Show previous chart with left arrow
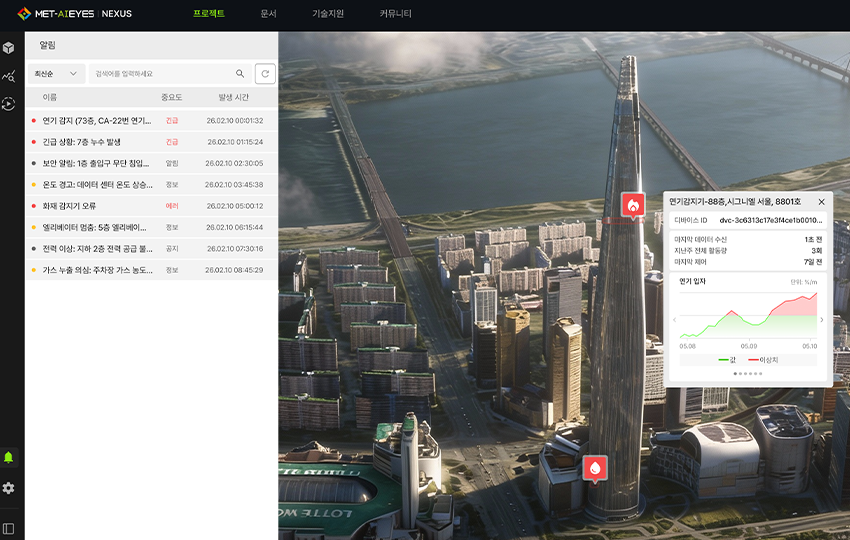This screenshot has width=850, height=540. click(x=674, y=320)
